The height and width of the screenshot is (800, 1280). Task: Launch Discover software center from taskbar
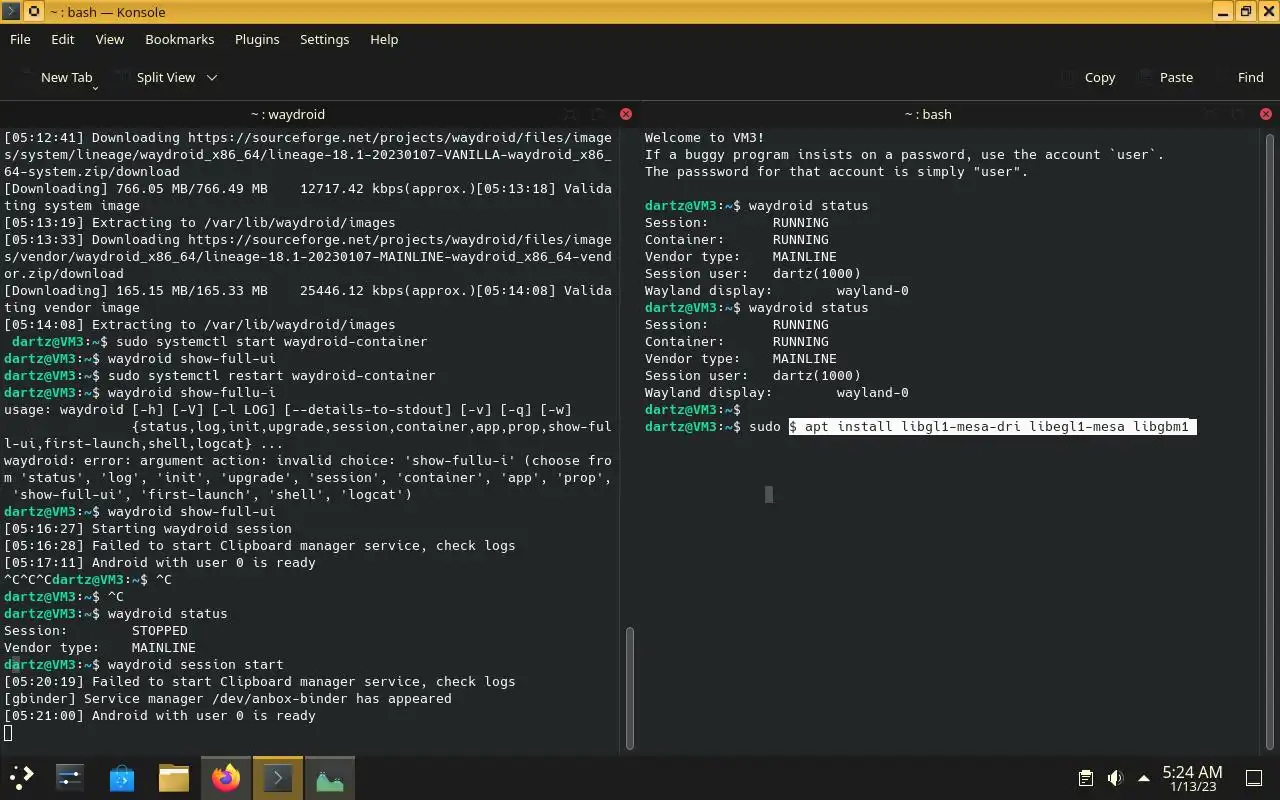pyautogui.click(x=122, y=777)
